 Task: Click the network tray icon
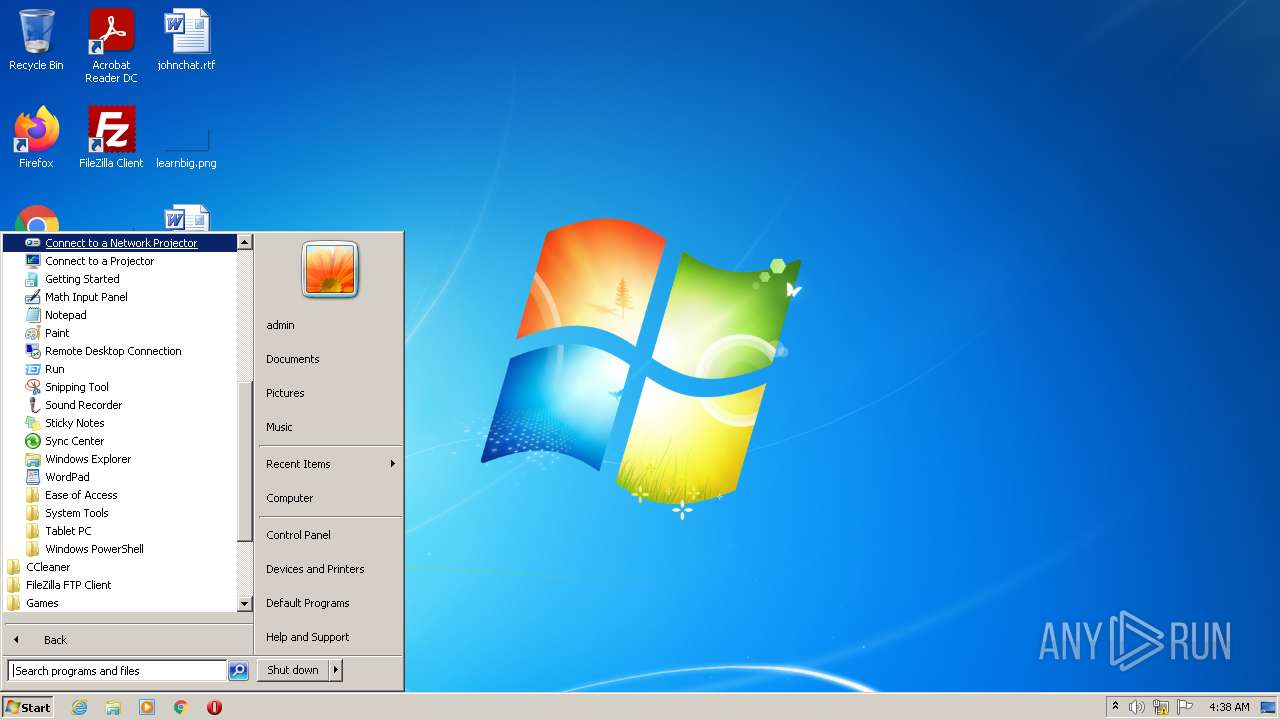point(1161,707)
